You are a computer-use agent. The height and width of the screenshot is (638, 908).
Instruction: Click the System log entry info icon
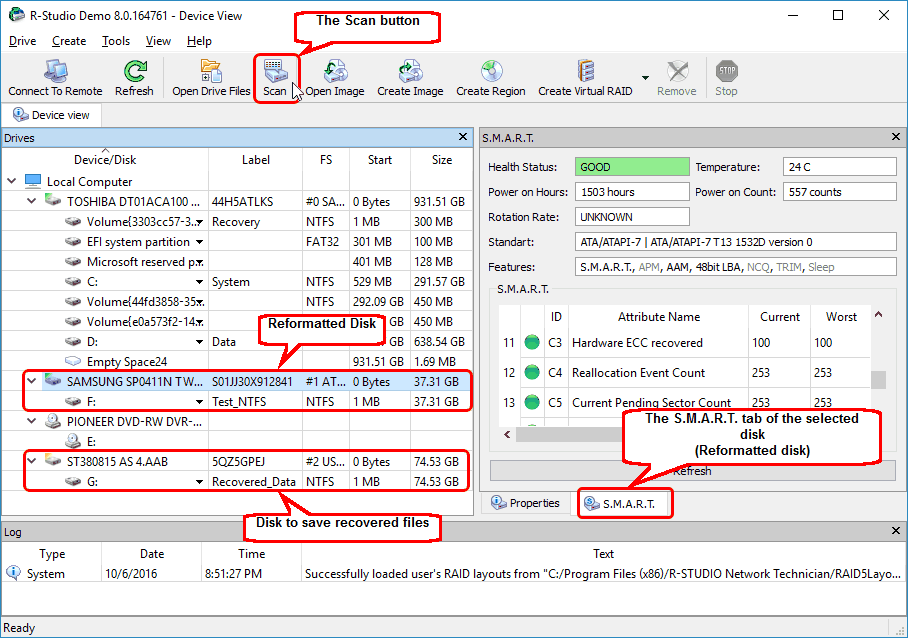[x=13, y=573]
